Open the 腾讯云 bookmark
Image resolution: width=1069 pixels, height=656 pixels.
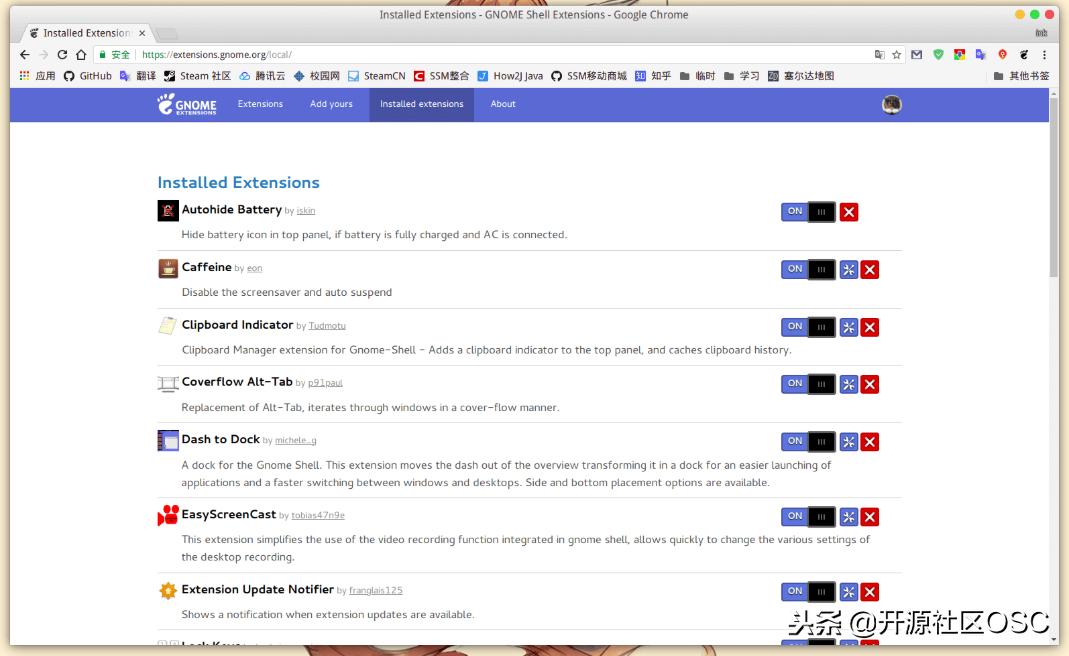coord(262,76)
